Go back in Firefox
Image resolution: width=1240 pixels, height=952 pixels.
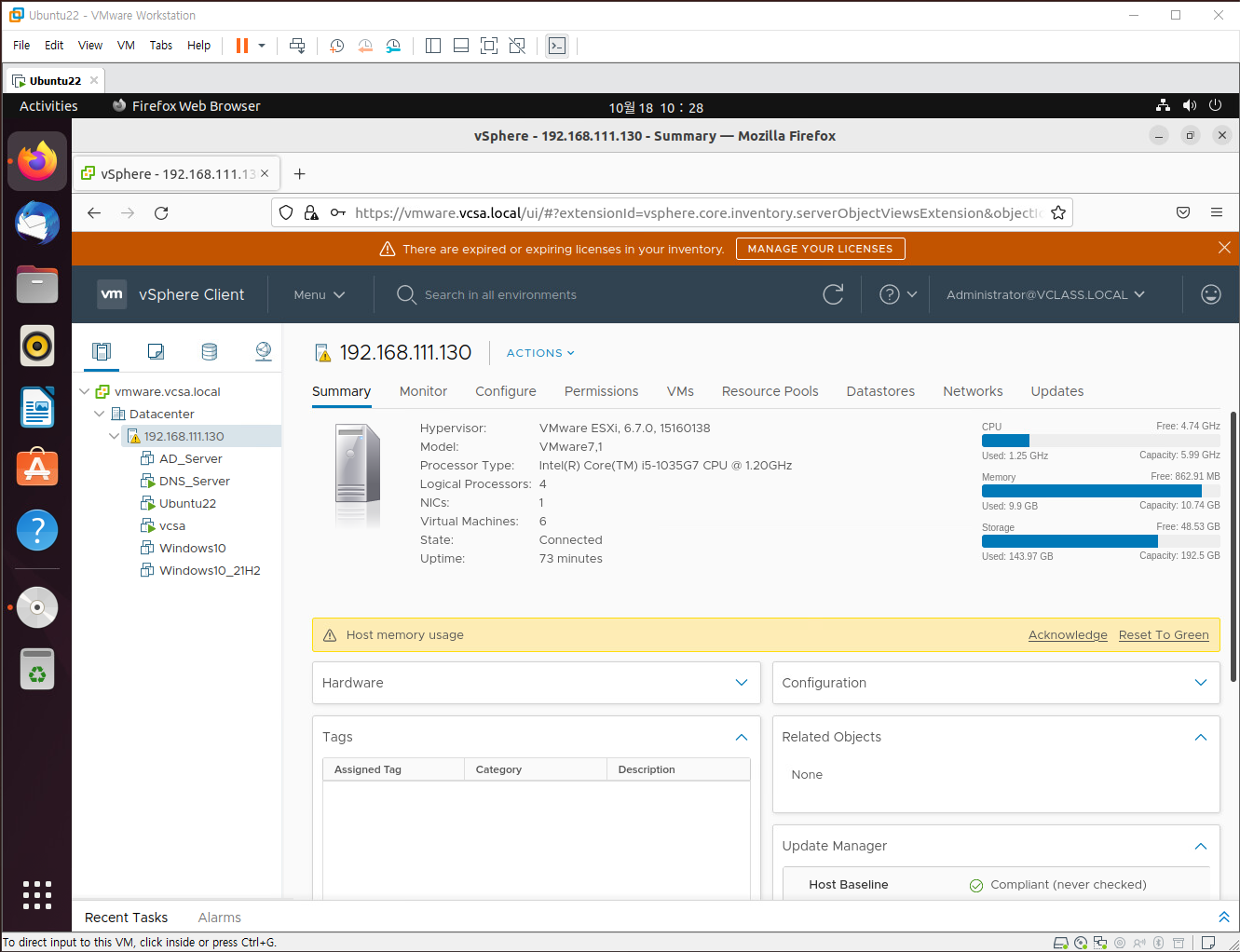click(94, 213)
